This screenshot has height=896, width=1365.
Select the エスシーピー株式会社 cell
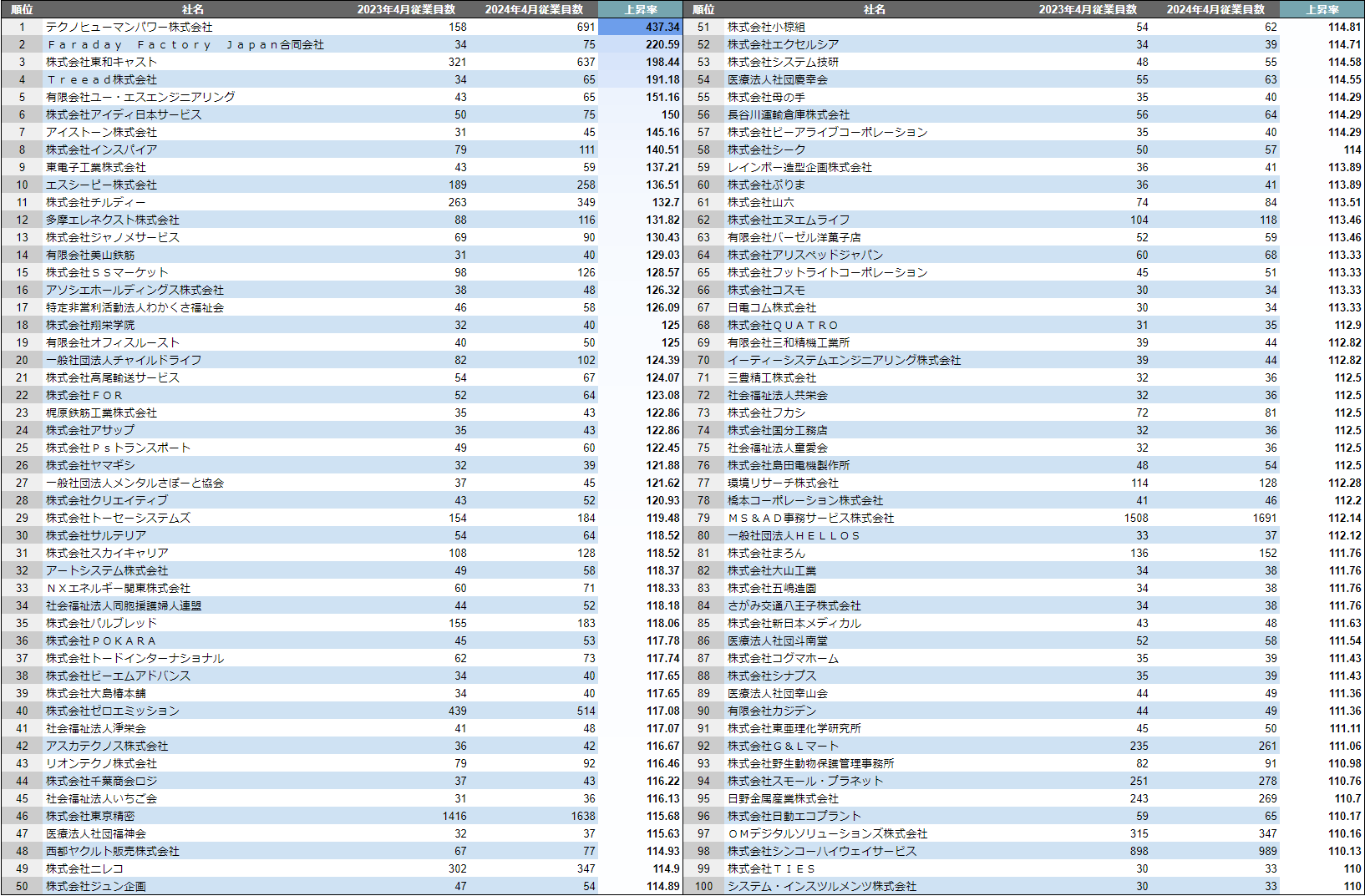coord(101,185)
